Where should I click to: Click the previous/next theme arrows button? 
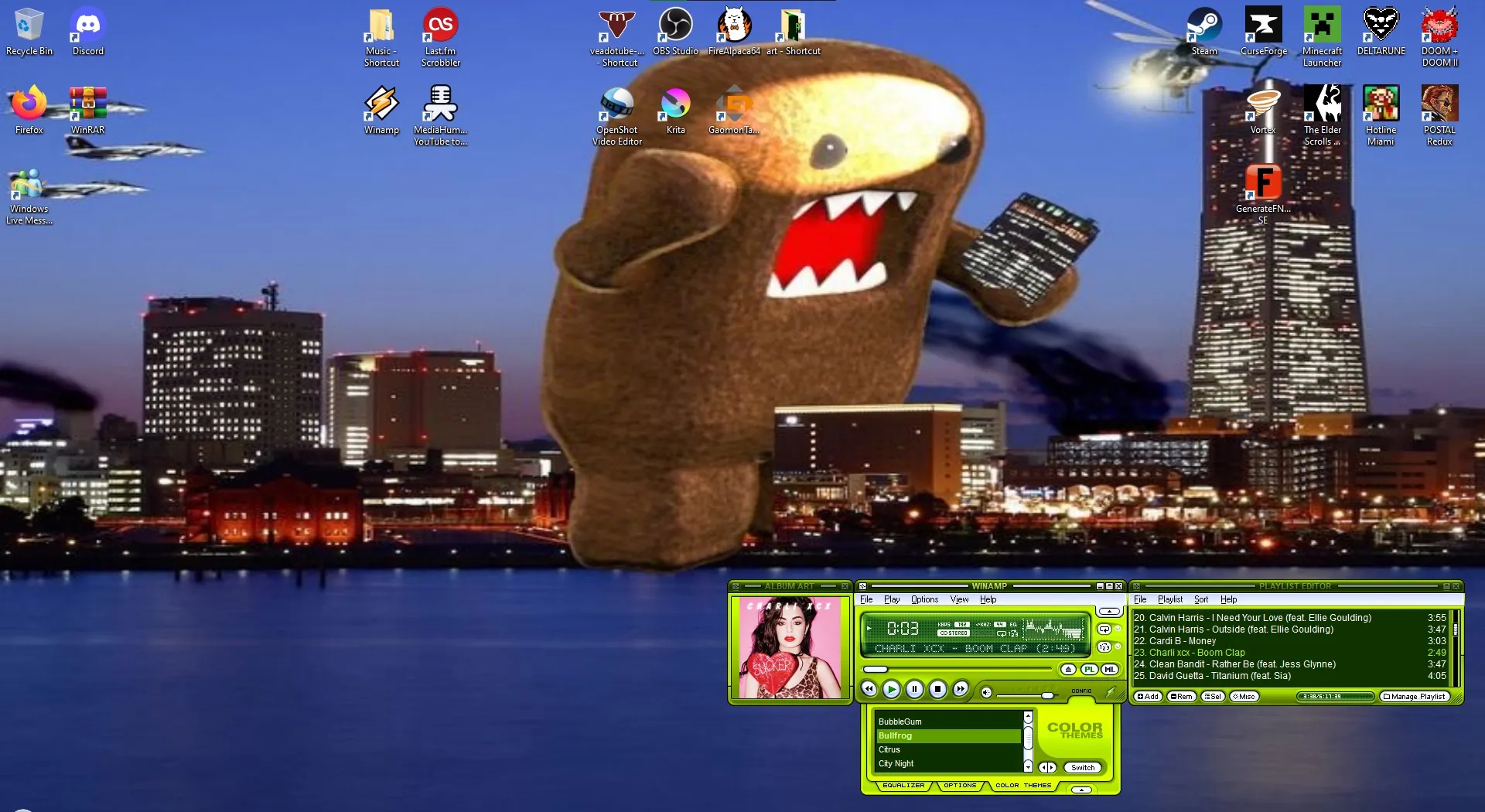click(1047, 768)
